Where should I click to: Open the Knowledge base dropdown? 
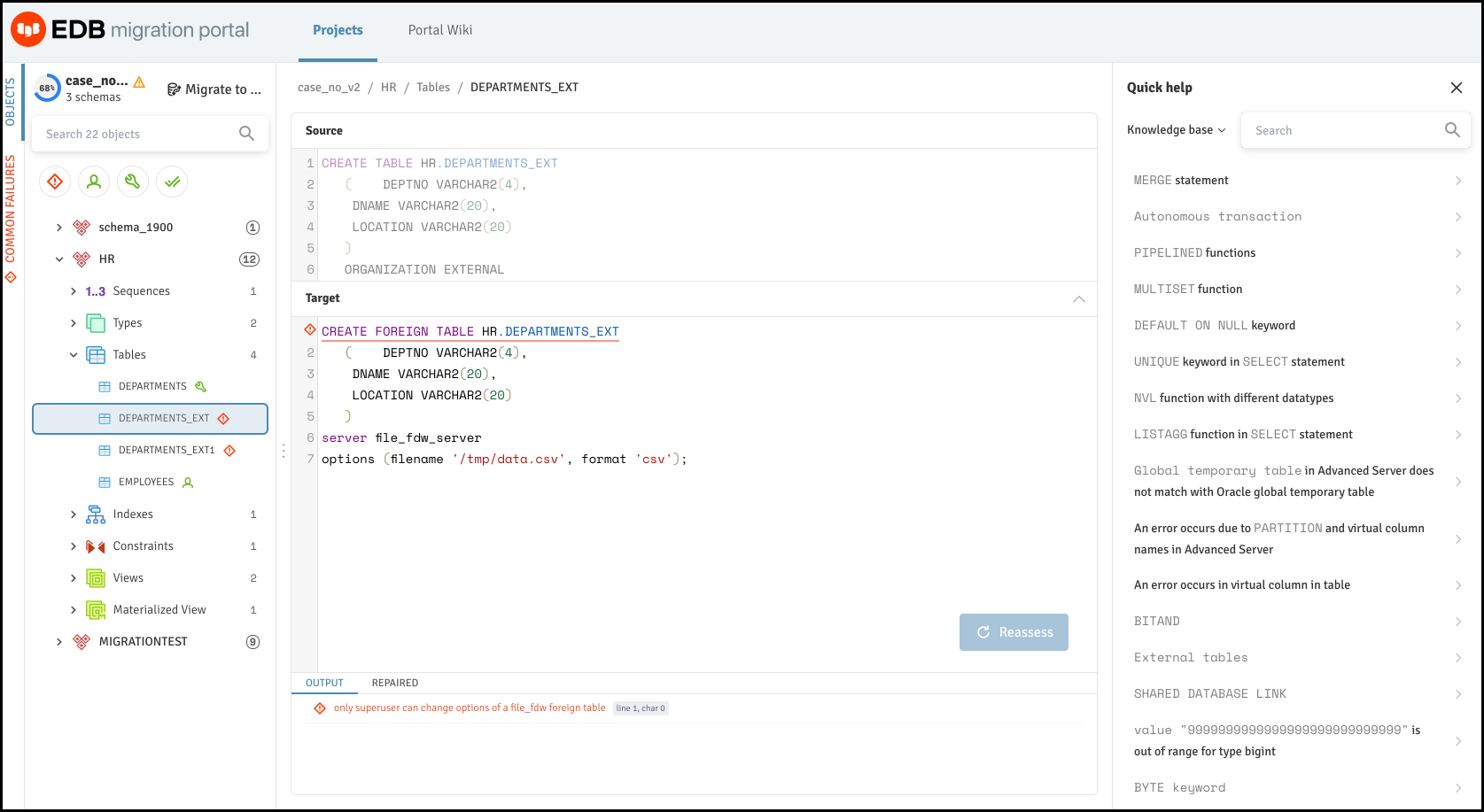[x=1177, y=130]
